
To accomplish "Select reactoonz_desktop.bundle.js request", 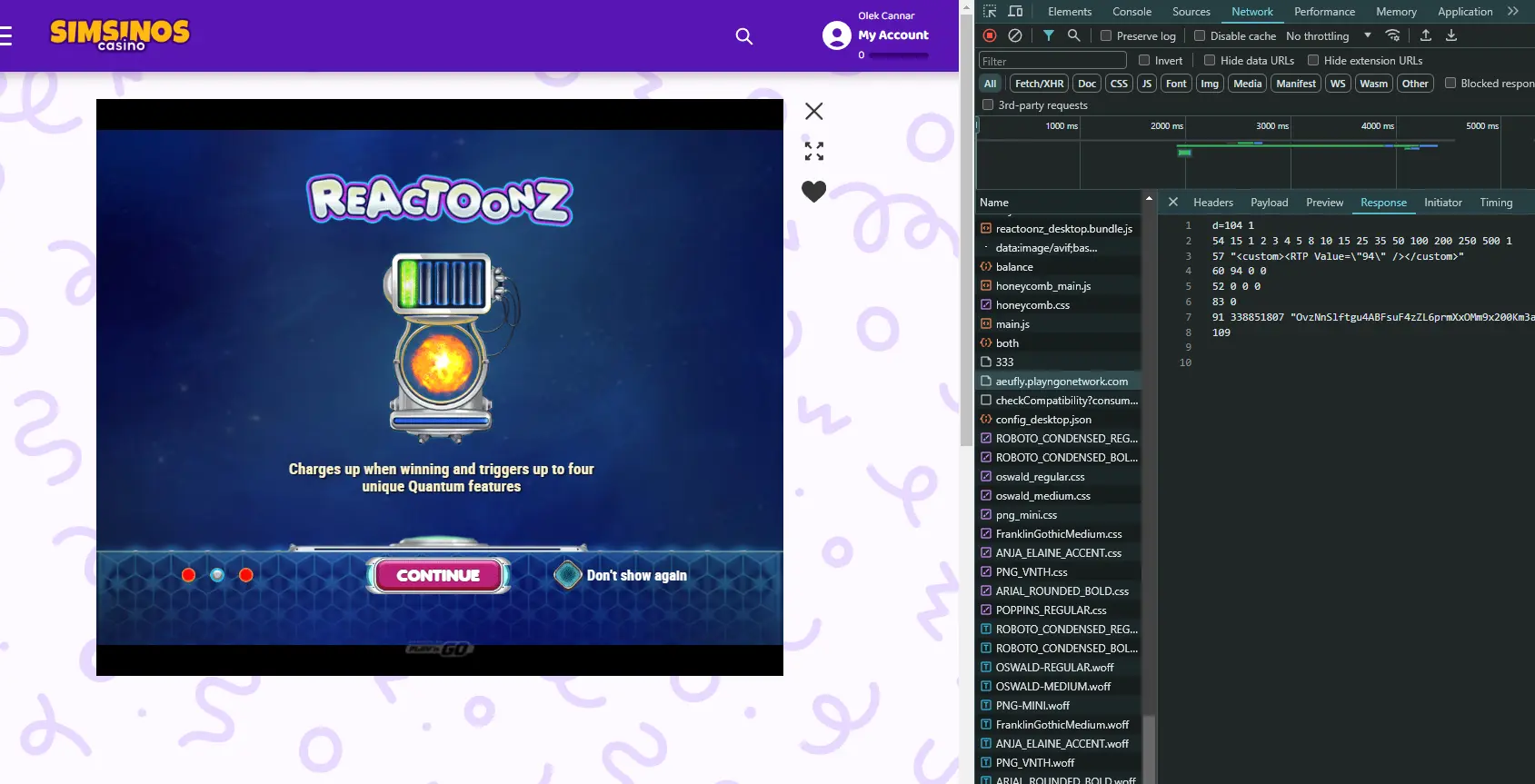I will [1059, 229].
